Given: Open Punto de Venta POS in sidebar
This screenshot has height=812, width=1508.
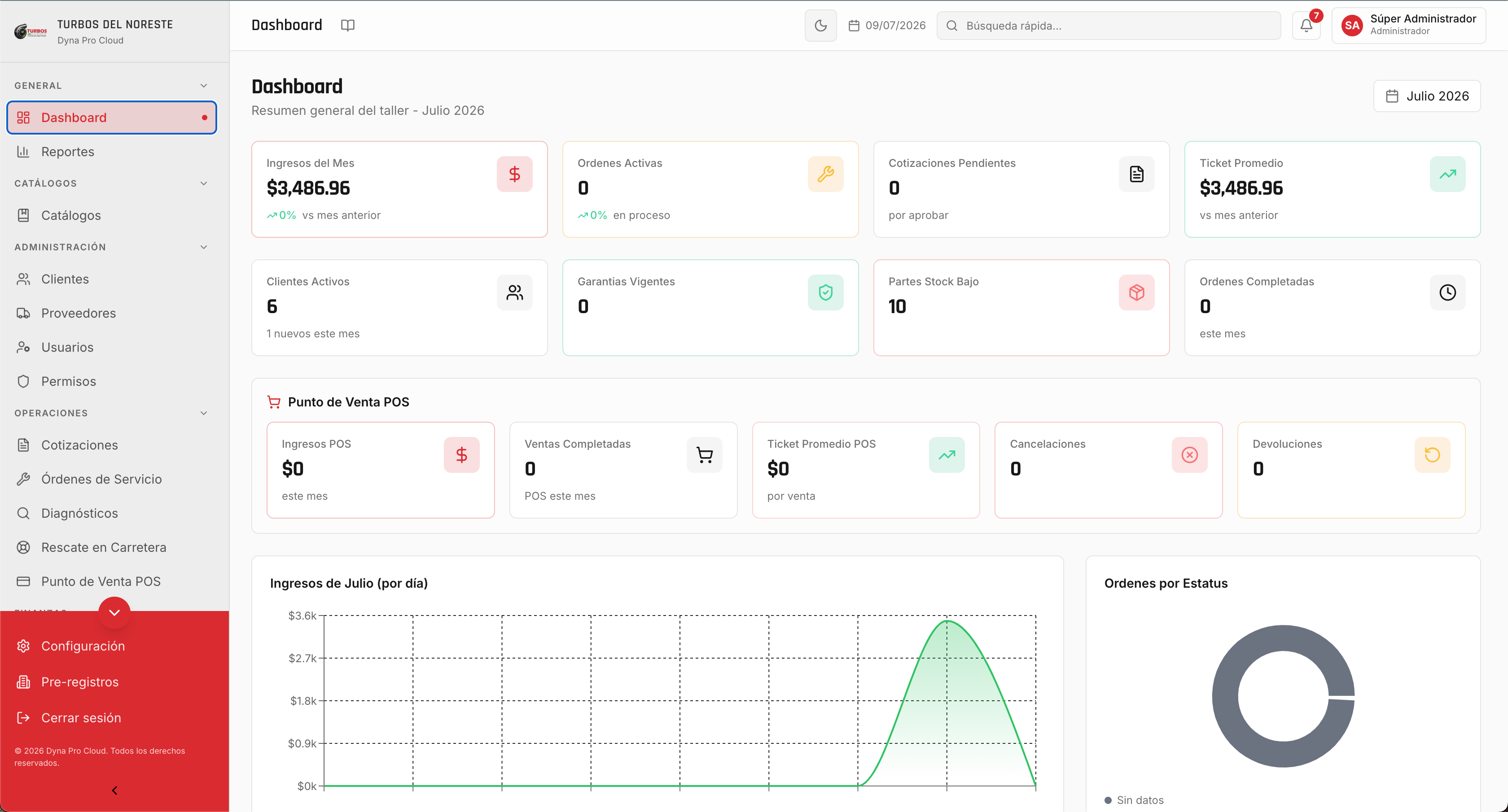Looking at the screenshot, I should (112, 581).
